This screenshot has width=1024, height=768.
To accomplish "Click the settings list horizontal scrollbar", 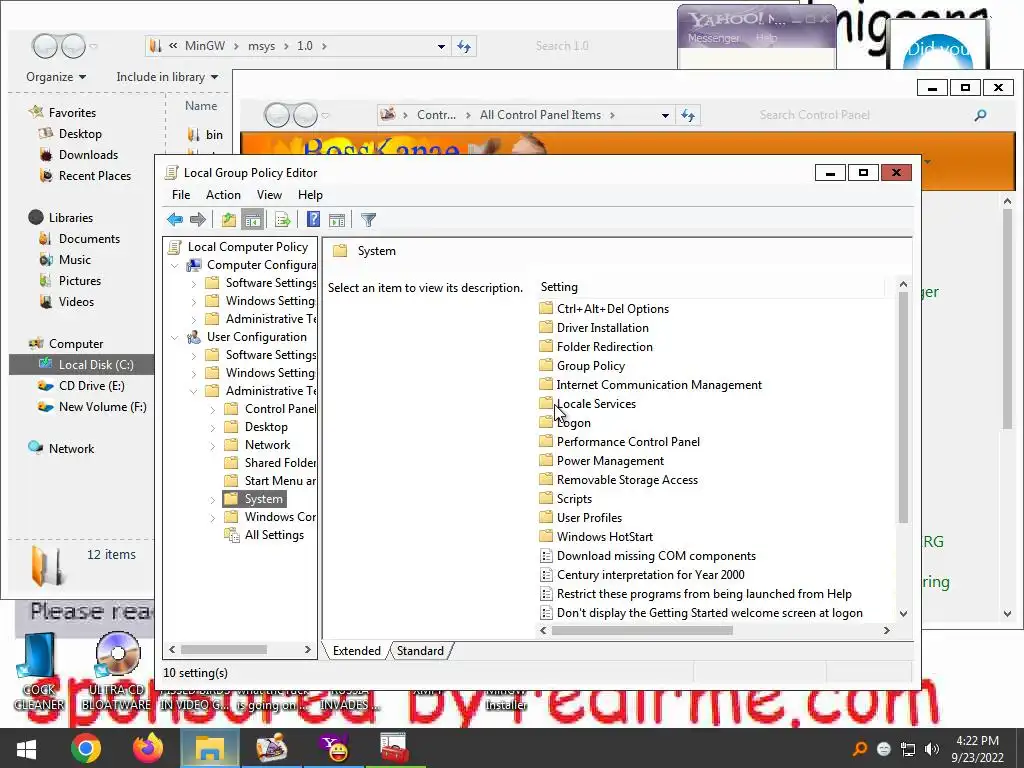I will [x=642, y=630].
